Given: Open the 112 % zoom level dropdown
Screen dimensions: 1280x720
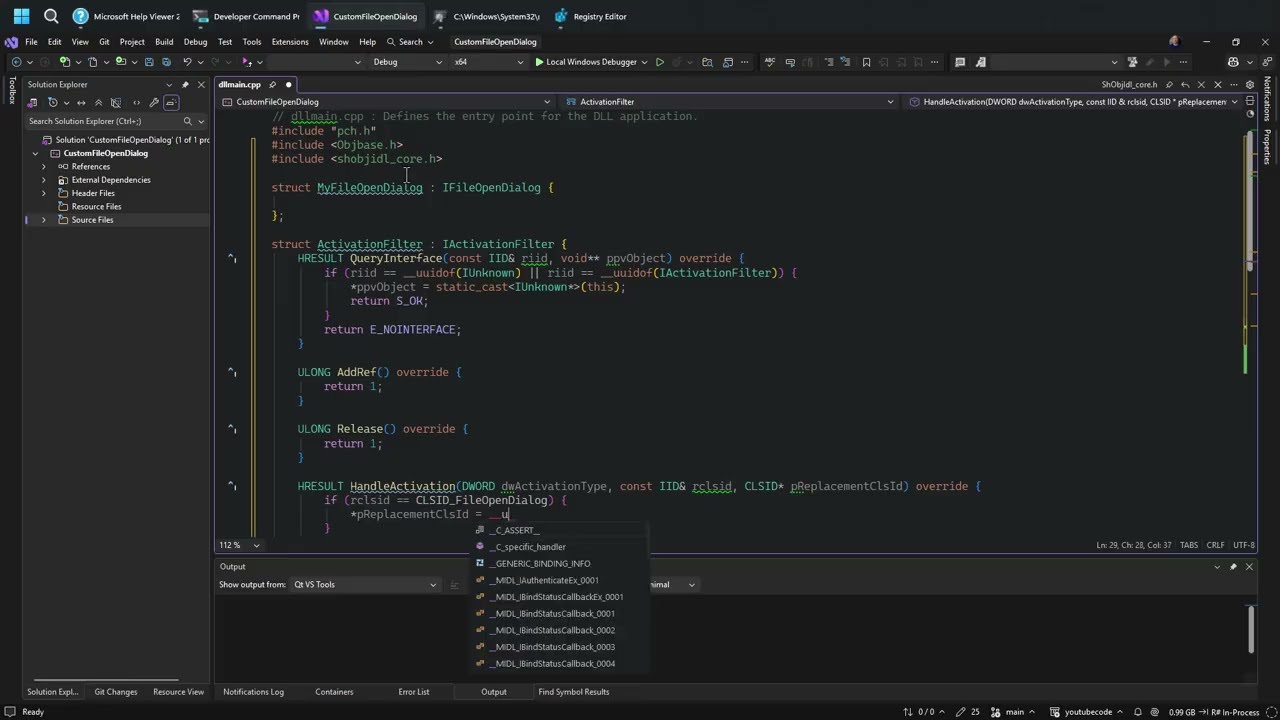Looking at the screenshot, I should [240, 545].
